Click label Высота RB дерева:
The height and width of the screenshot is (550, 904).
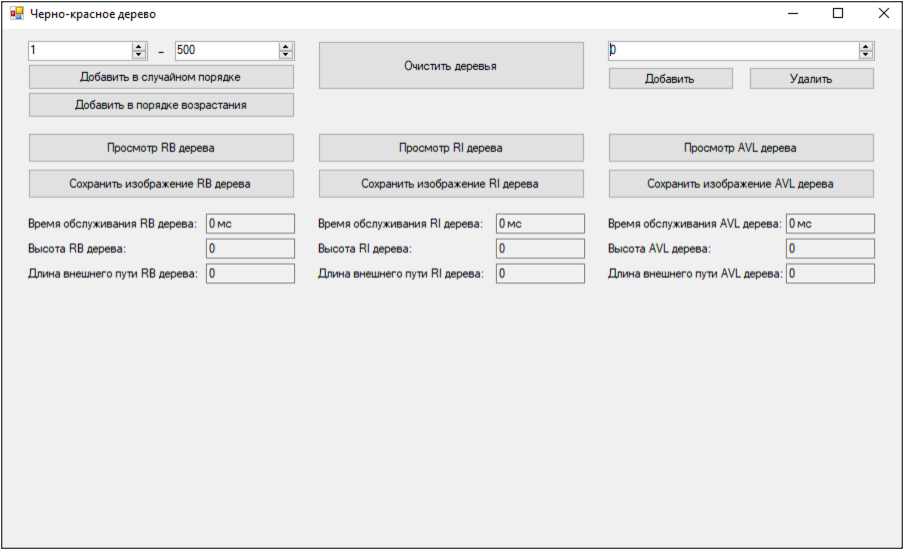coord(77,249)
